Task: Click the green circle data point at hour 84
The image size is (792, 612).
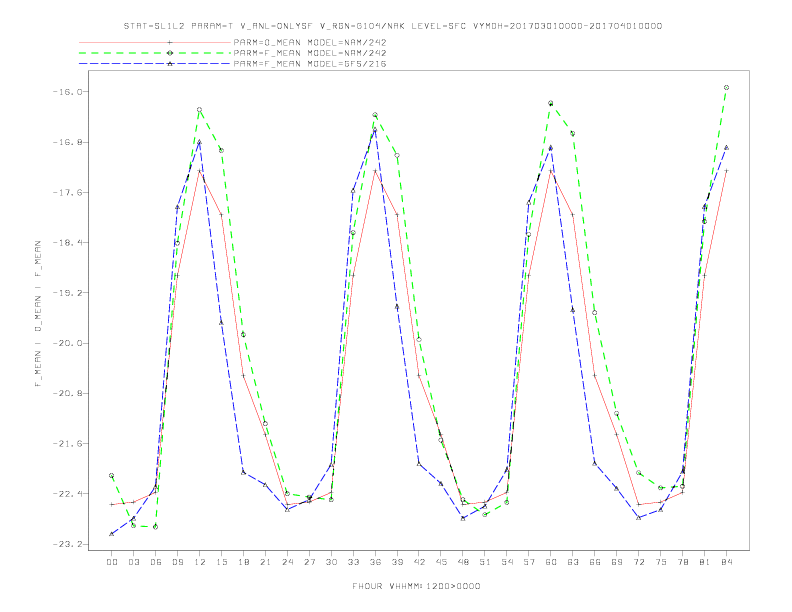Action: [x=726, y=88]
